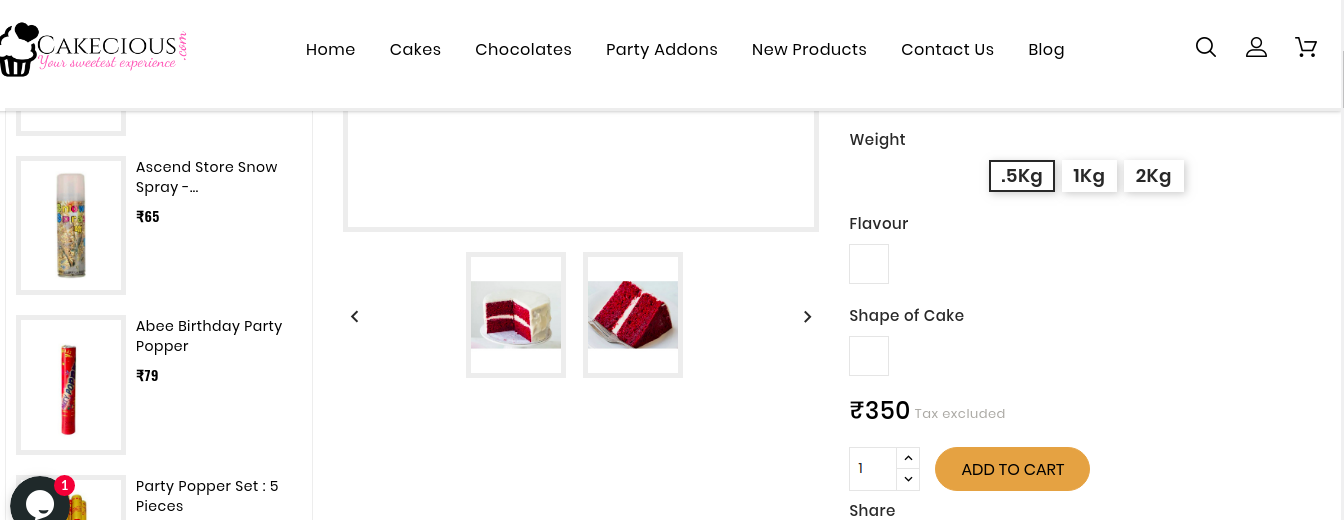Select the Shape of Cake swatch
Viewport: 1344px width, 520px height.
point(868,356)
